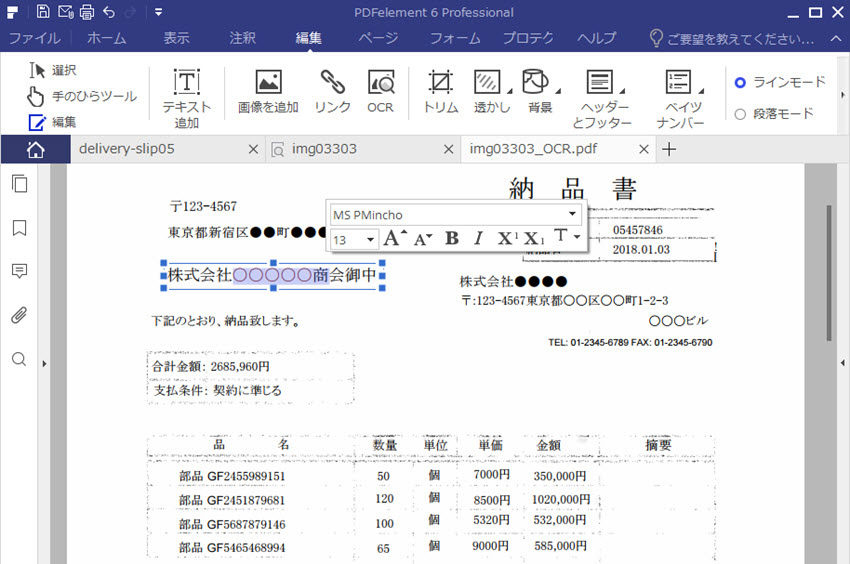This screenshot has height=564, width=850.
Task: Collapse the ribbon with the chevron
Action: pyautogui.click(x=836, y=39)
